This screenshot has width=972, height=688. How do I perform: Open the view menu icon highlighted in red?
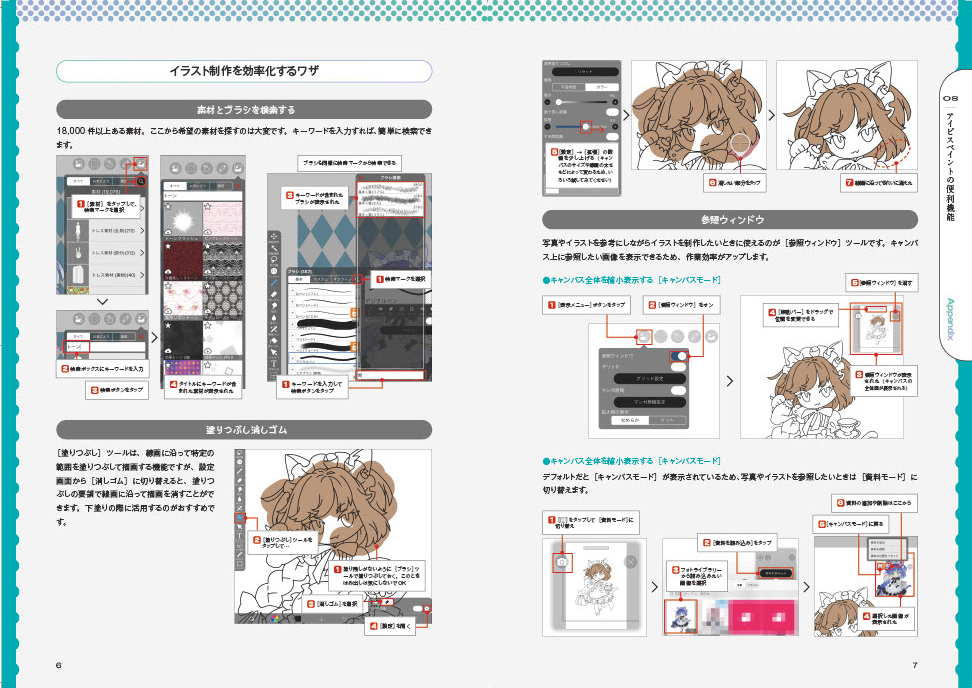tap(644, 337)
